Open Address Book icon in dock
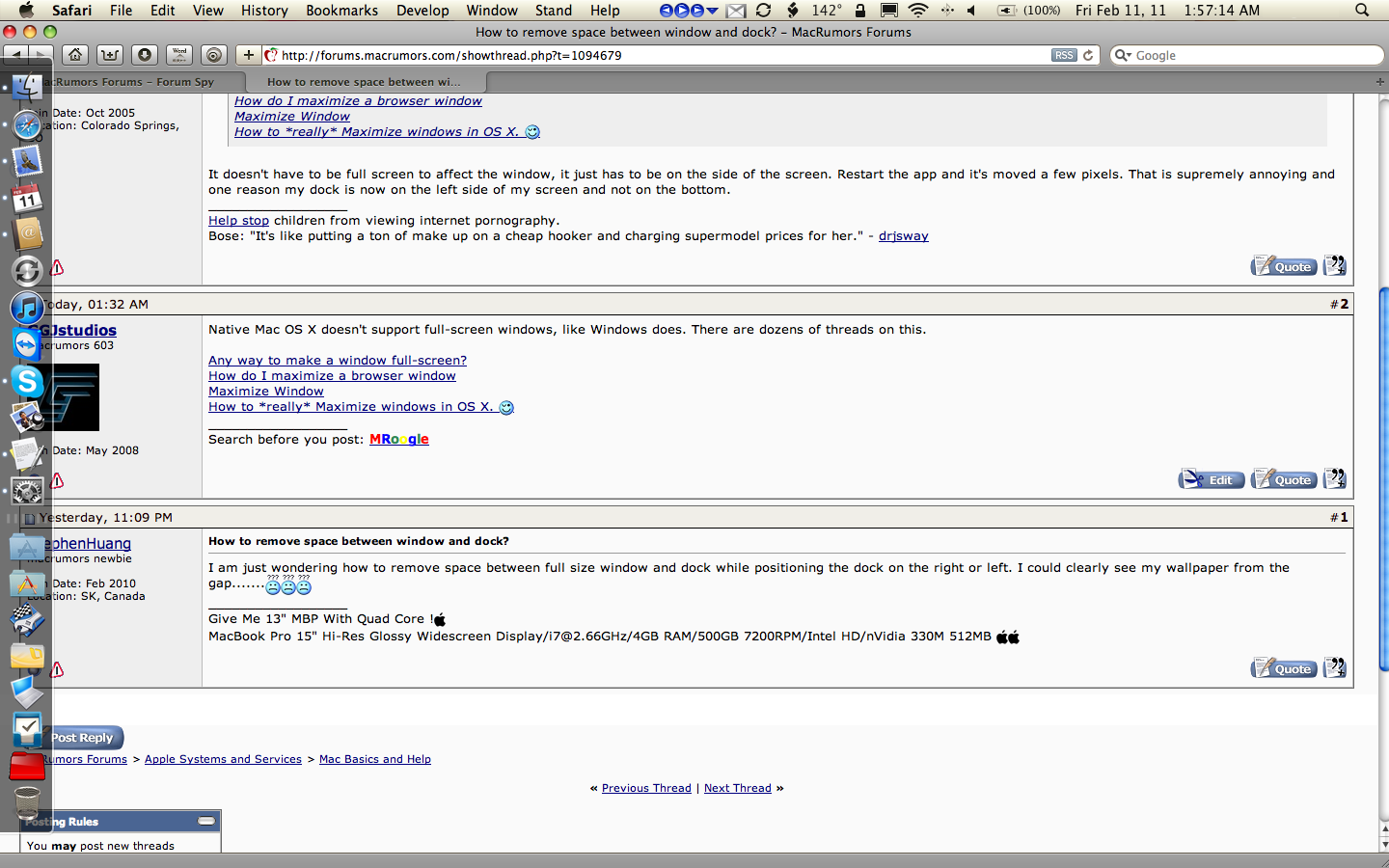This screenshot has width=1389, height=868. point(27,234)
